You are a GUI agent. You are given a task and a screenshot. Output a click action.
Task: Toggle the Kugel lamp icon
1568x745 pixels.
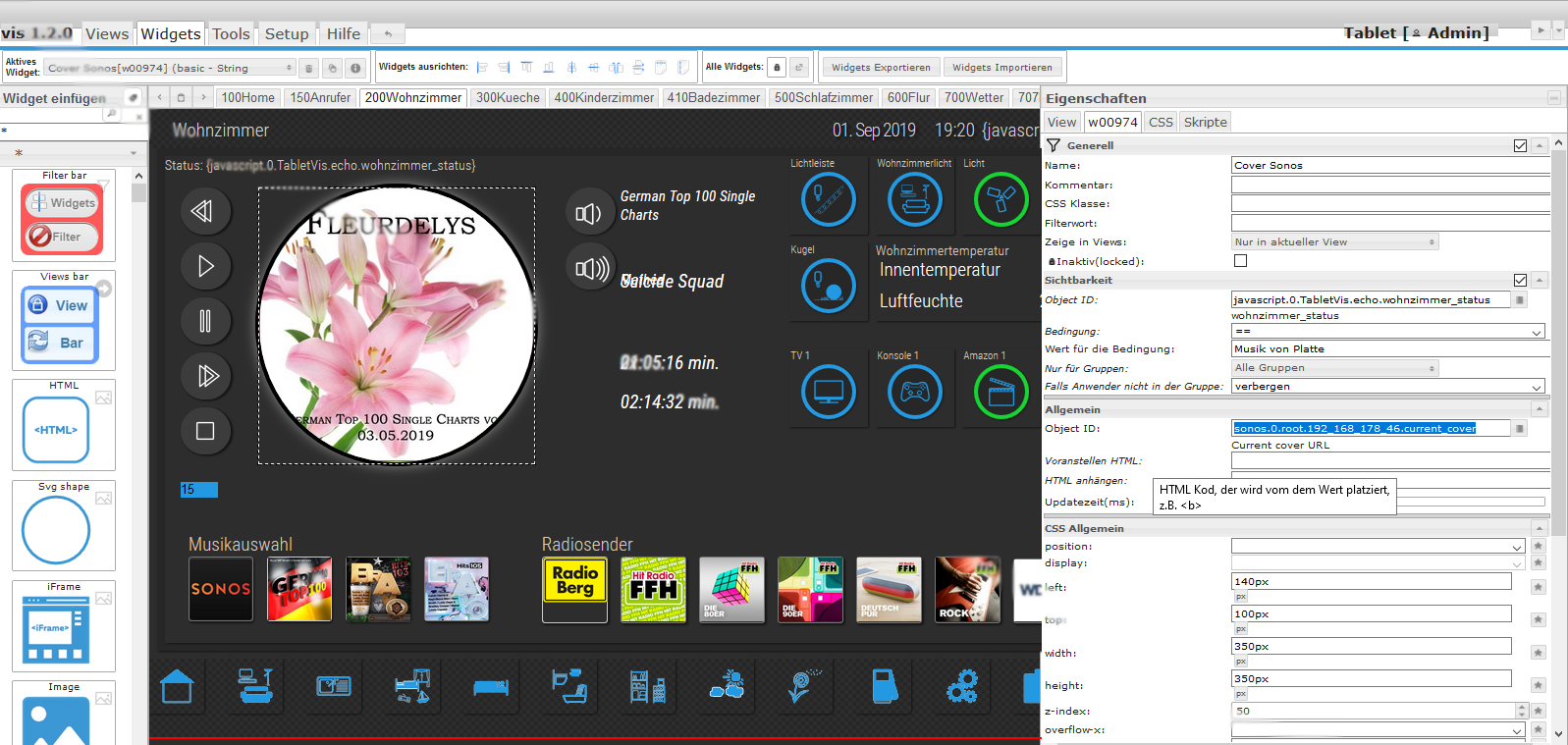pos(829,286)
